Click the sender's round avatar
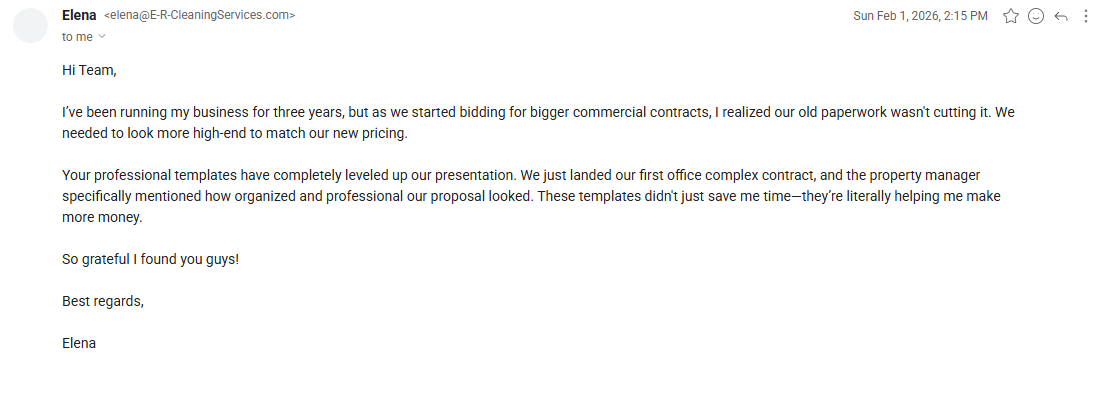1102x402 pixels. (31, 25)
